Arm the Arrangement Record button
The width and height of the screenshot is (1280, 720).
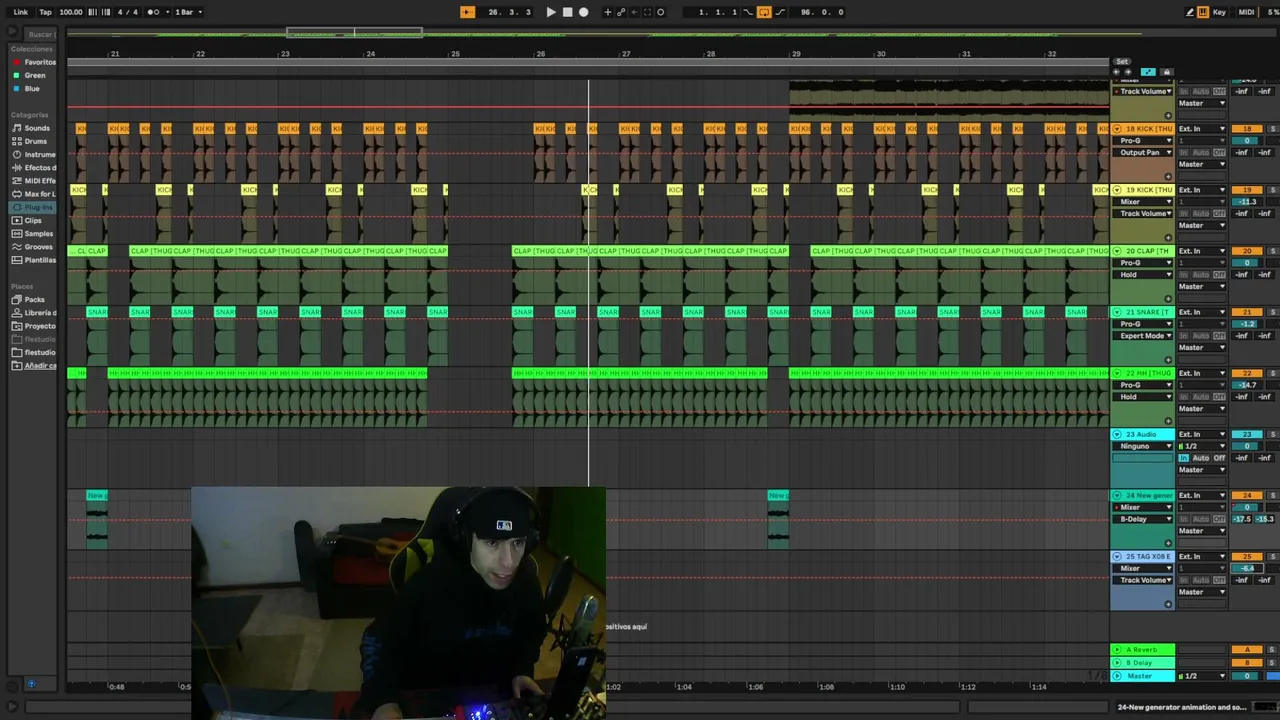tap(584, 12)
